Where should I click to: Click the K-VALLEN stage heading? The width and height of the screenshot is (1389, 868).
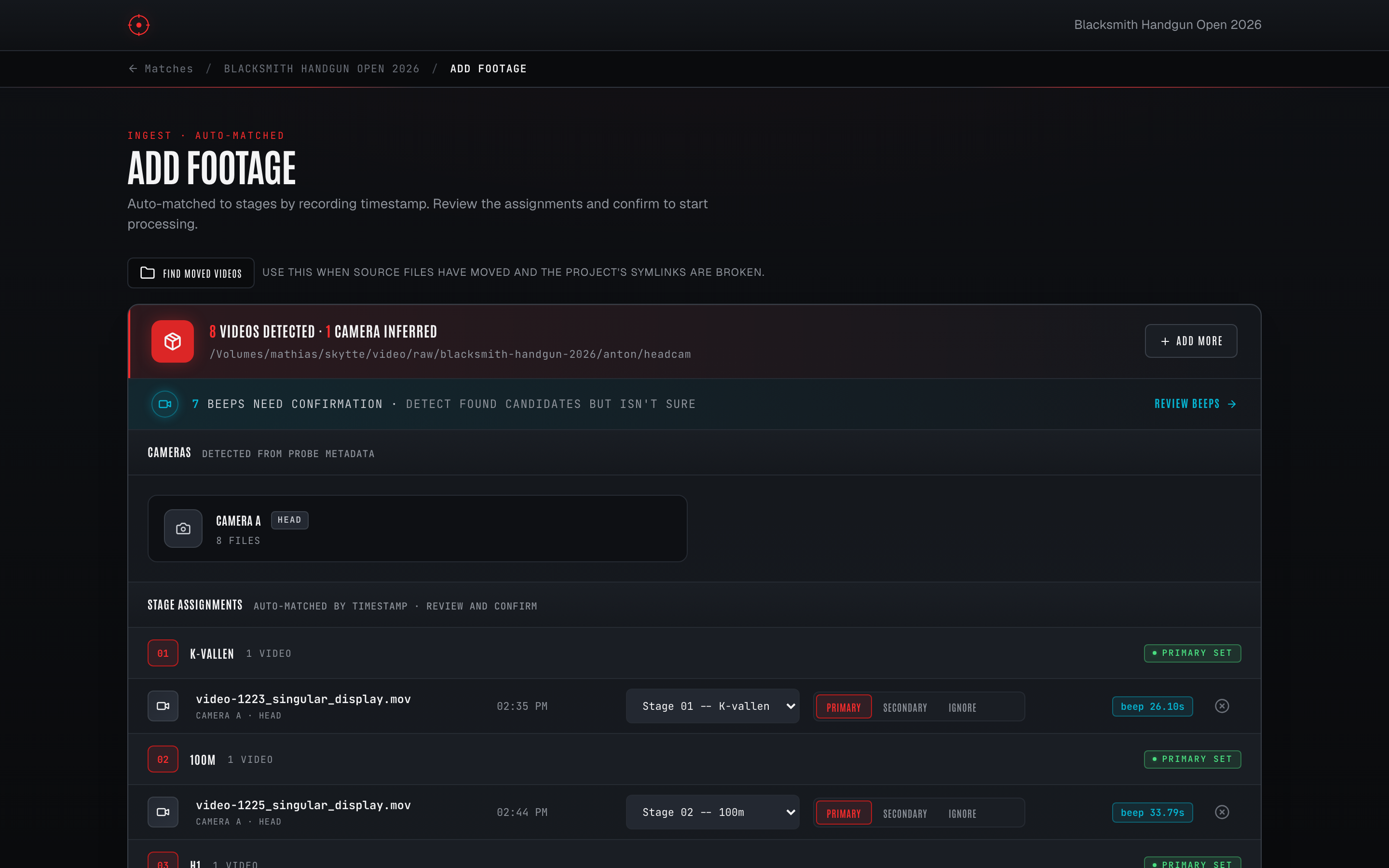pos(212,654)
